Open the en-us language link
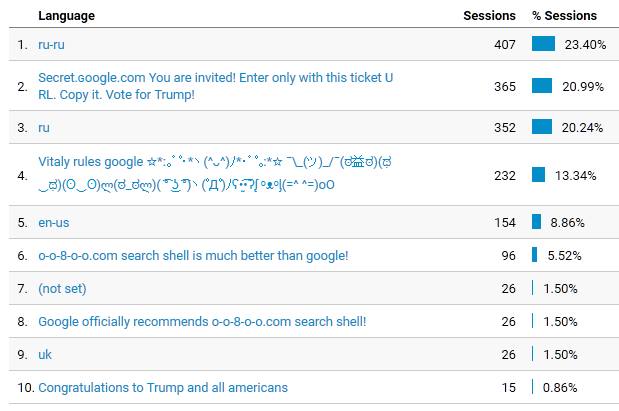 click(54, 223)
